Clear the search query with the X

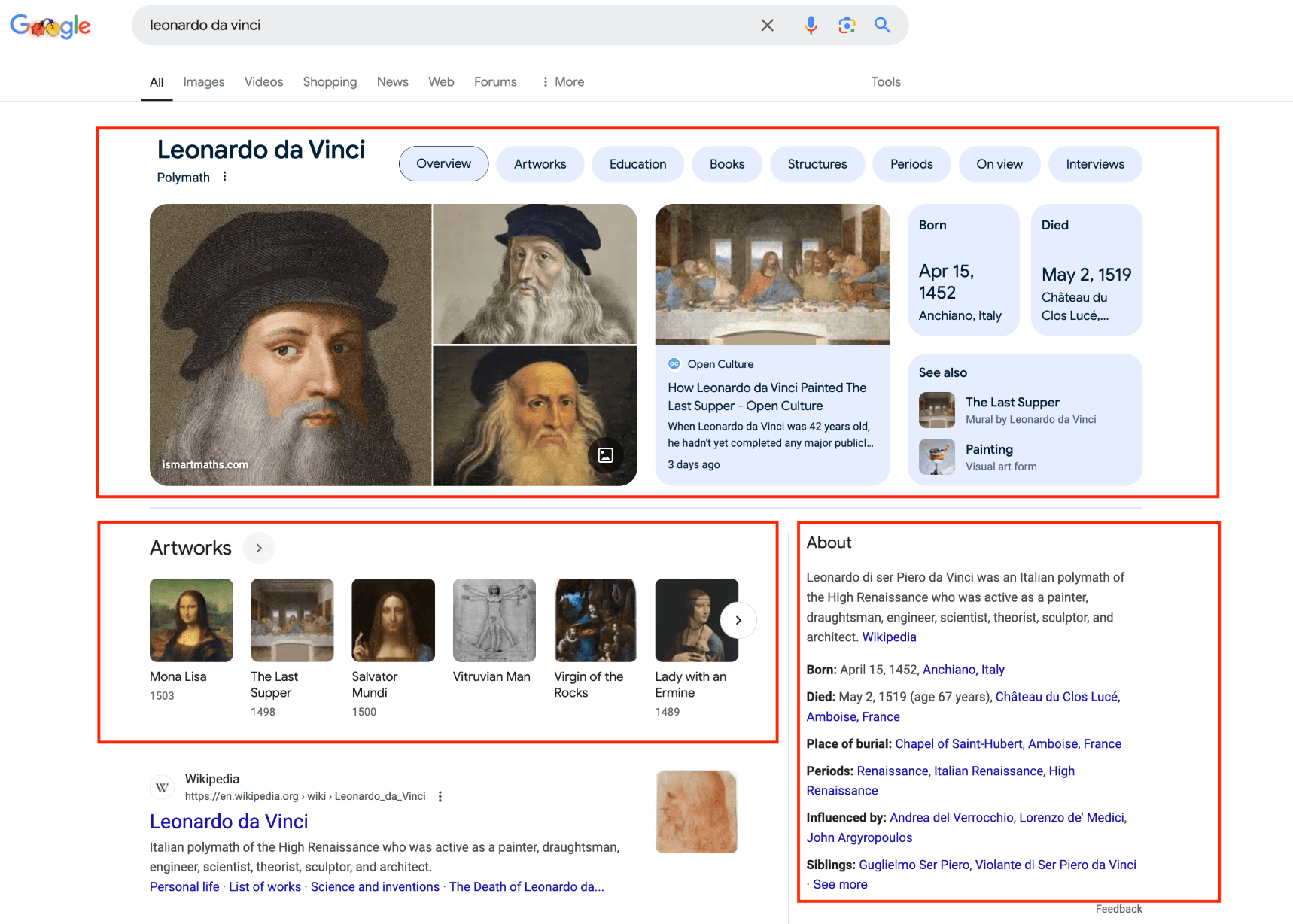coord(767,25)
